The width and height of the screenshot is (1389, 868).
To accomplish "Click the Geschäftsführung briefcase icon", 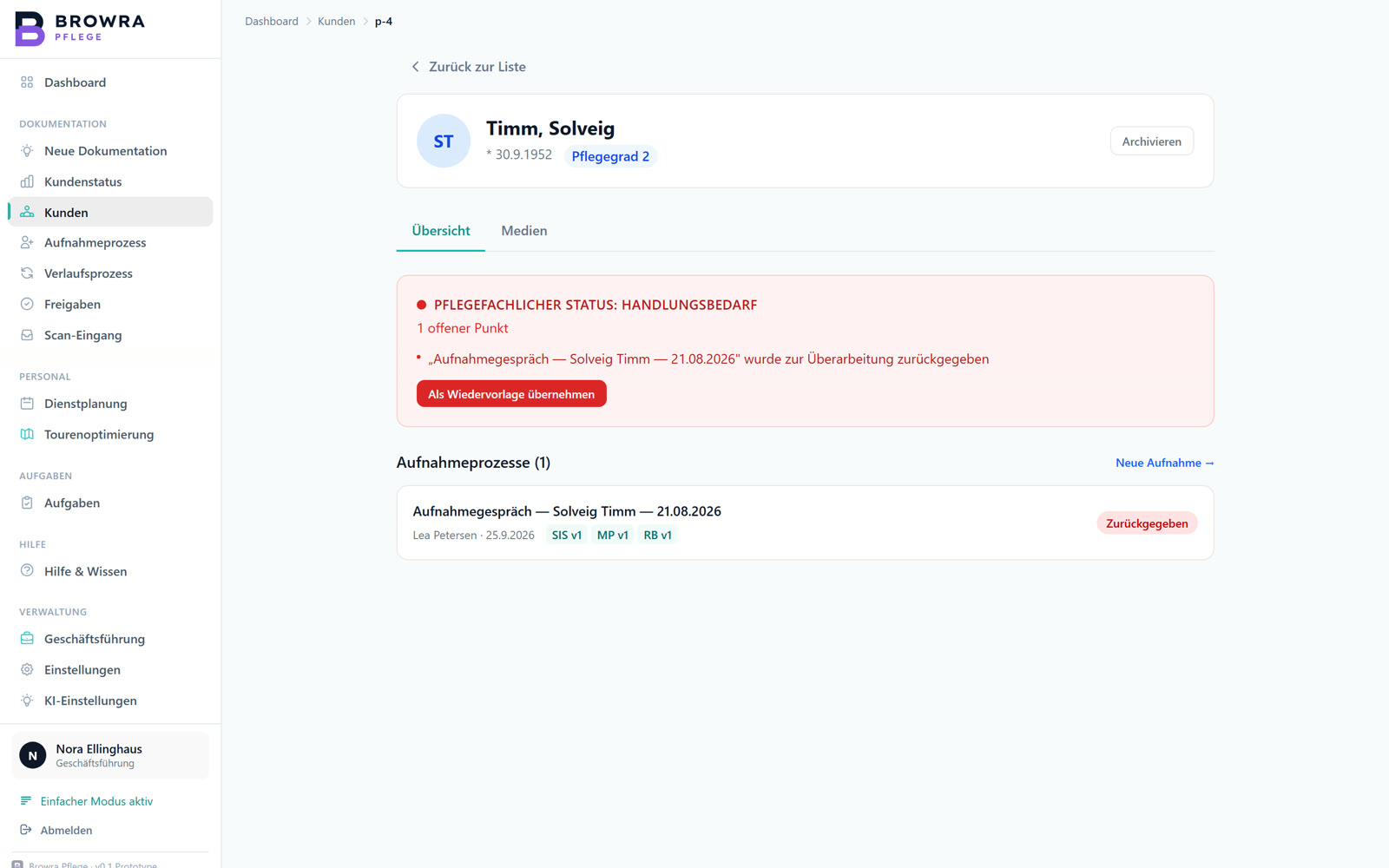I will 27,639.
